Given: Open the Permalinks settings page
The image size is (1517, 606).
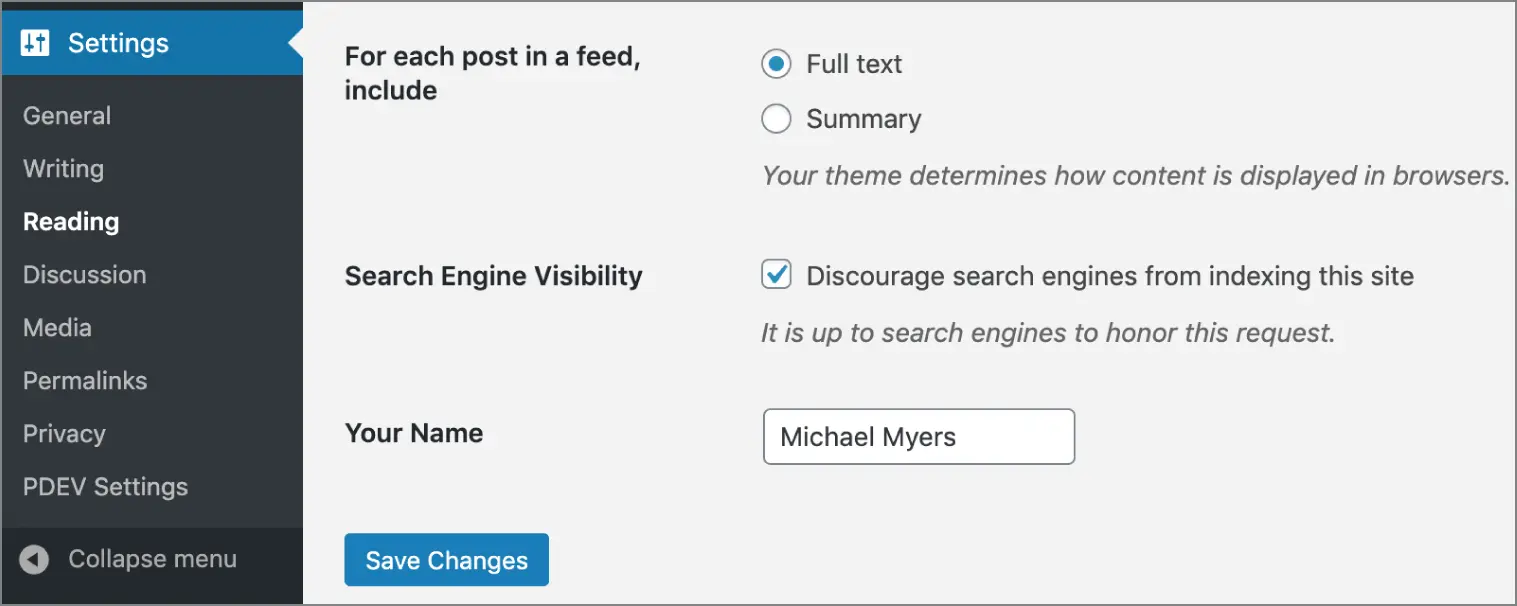Looking at the screenshot, I should (85, 380).
